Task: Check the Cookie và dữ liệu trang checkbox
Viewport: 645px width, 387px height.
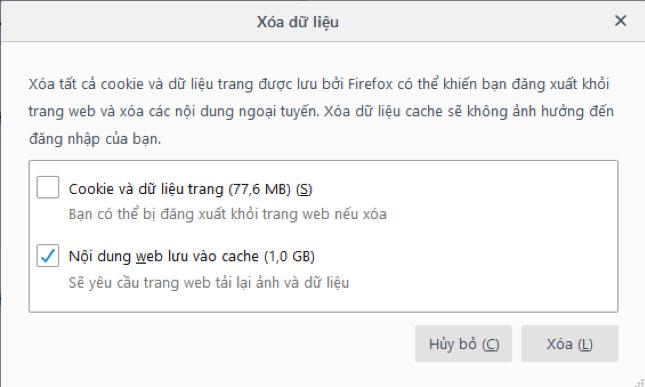Action: 48,188
